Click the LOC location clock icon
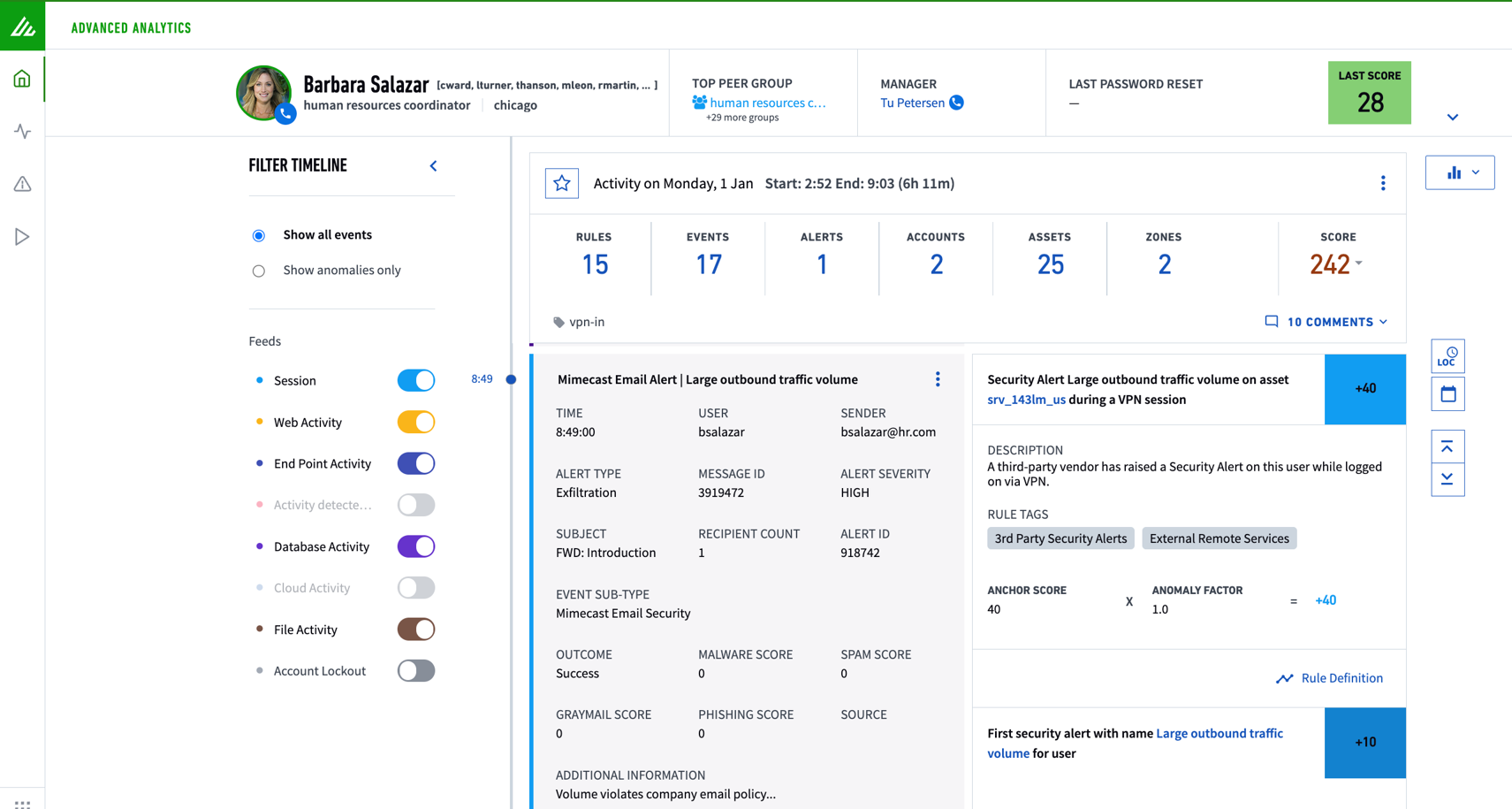Viewport: 1512px width, 809px height. [1447, 356]
